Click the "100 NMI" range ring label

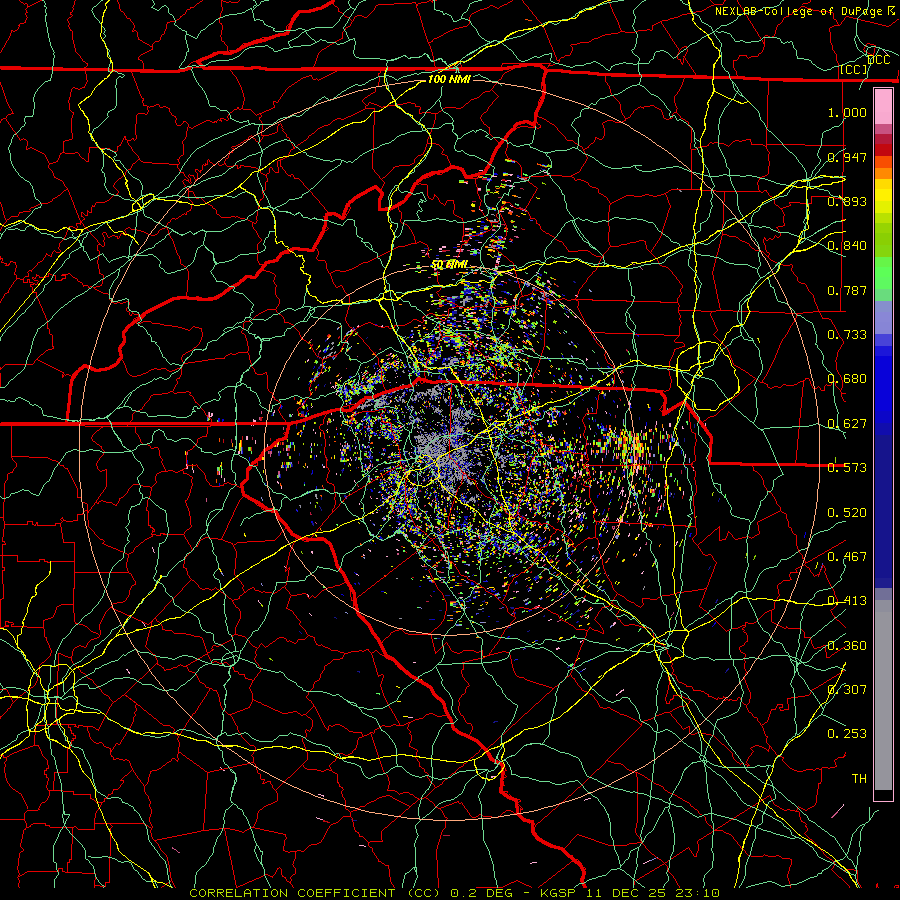(449, 79)
